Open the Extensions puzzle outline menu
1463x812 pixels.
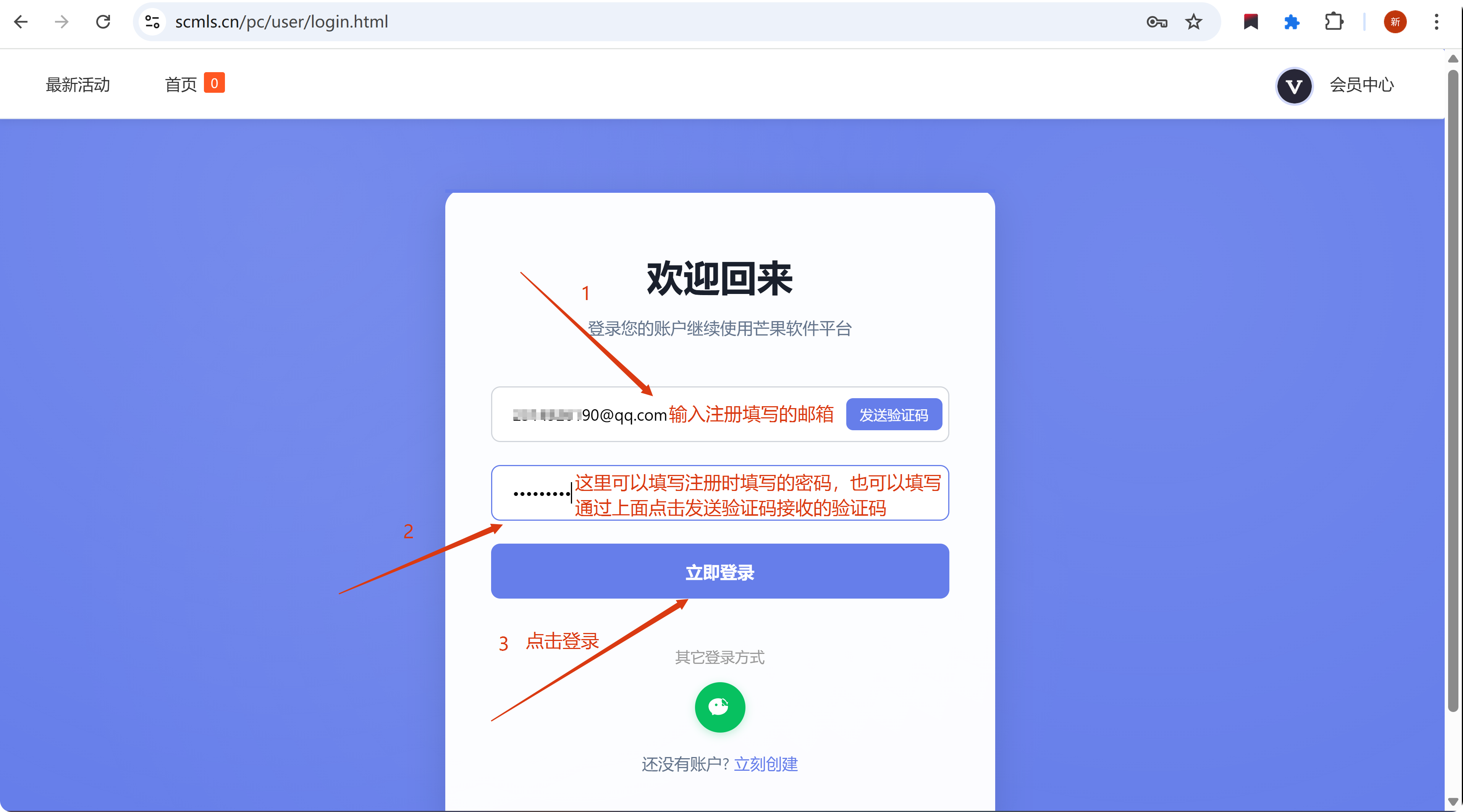click(1334, 22)
